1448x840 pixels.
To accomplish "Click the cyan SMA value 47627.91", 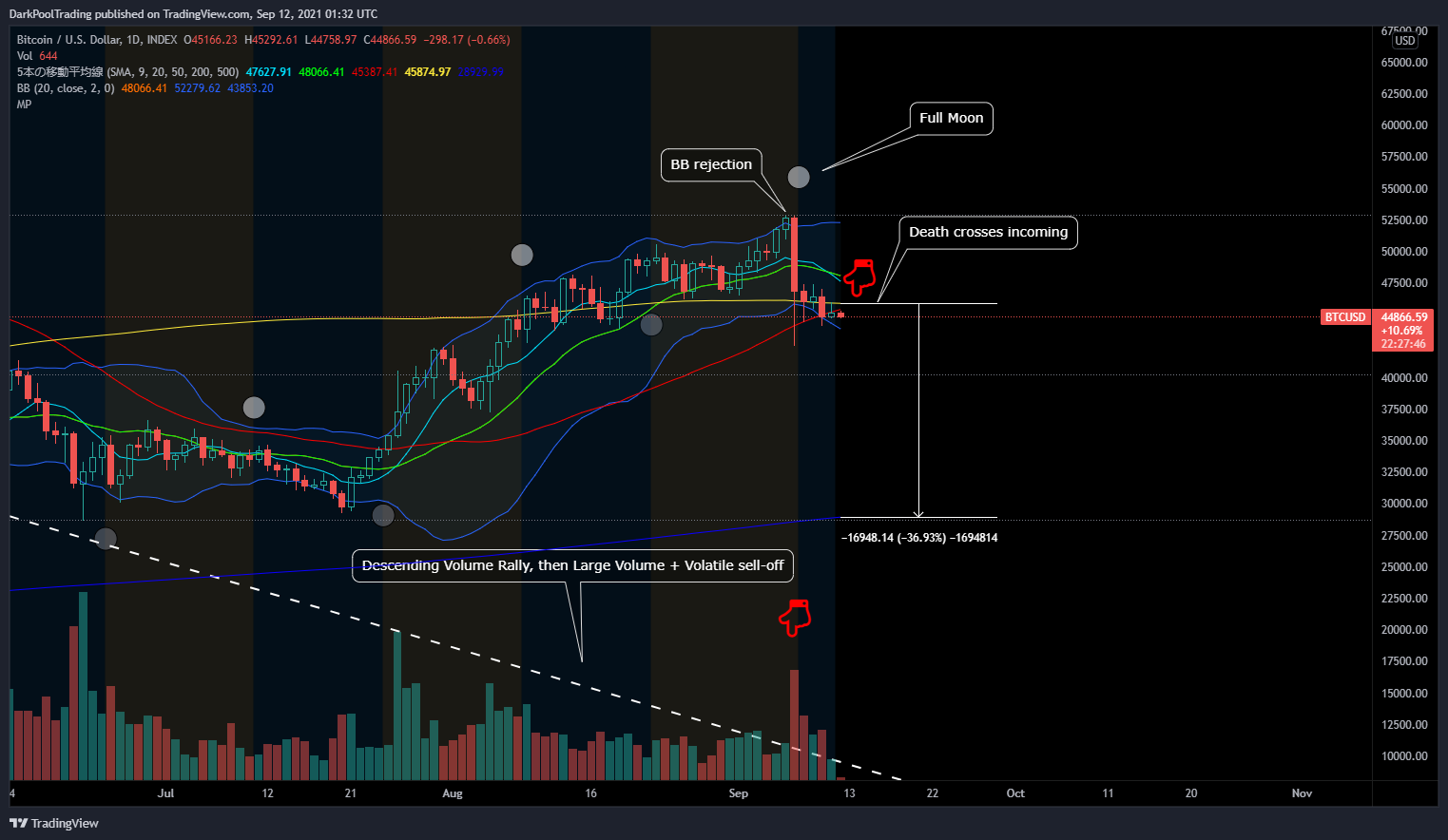I will [269, 72].
